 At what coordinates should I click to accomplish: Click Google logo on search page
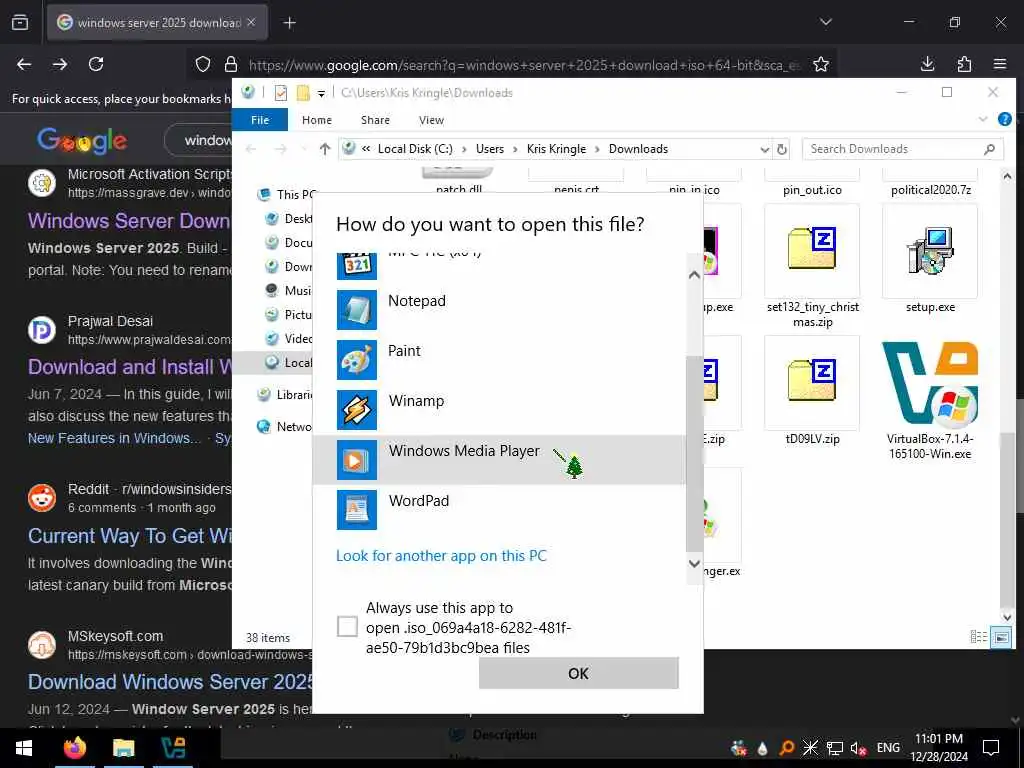pos(82,140)
